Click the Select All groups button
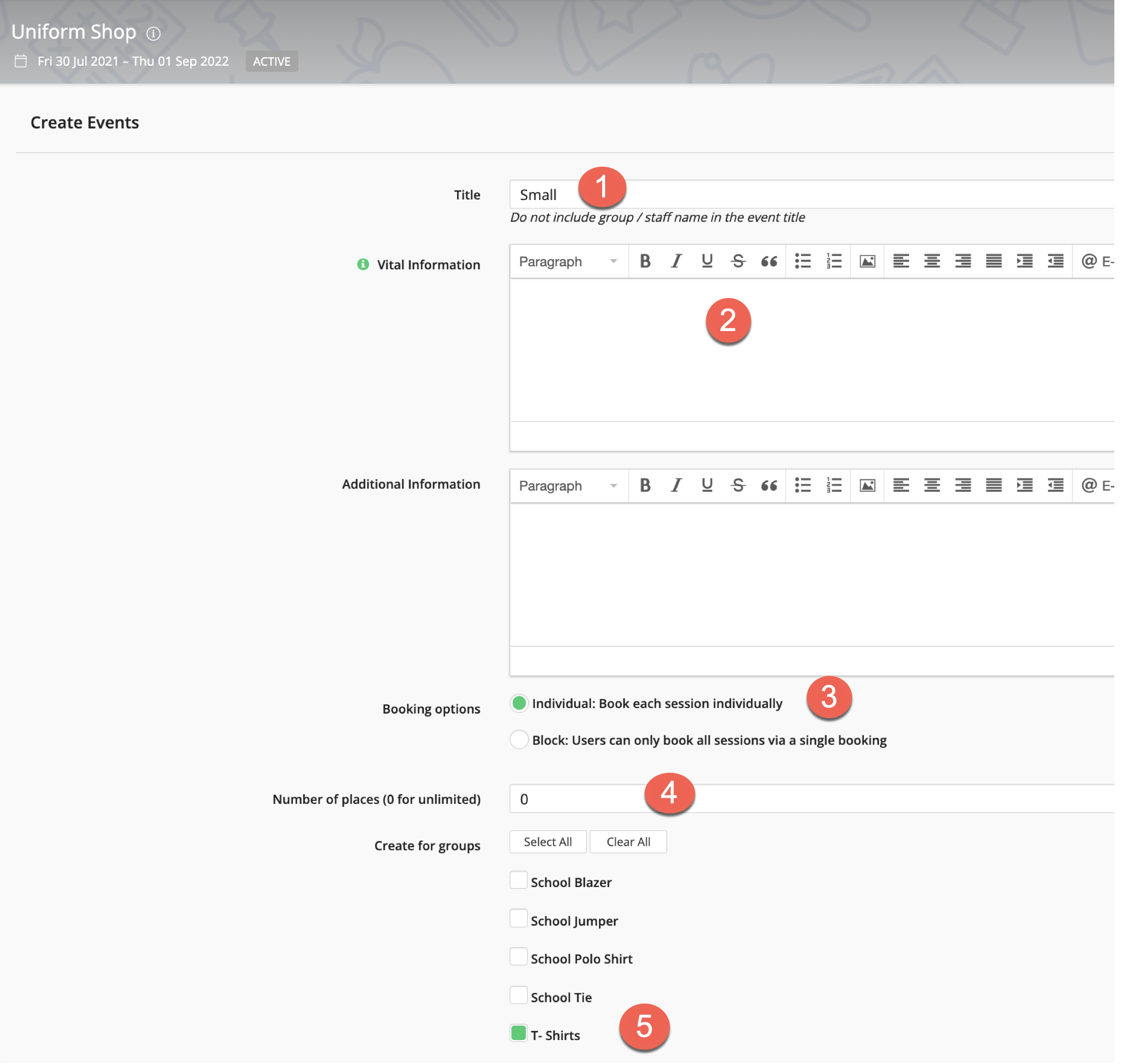 547,842
